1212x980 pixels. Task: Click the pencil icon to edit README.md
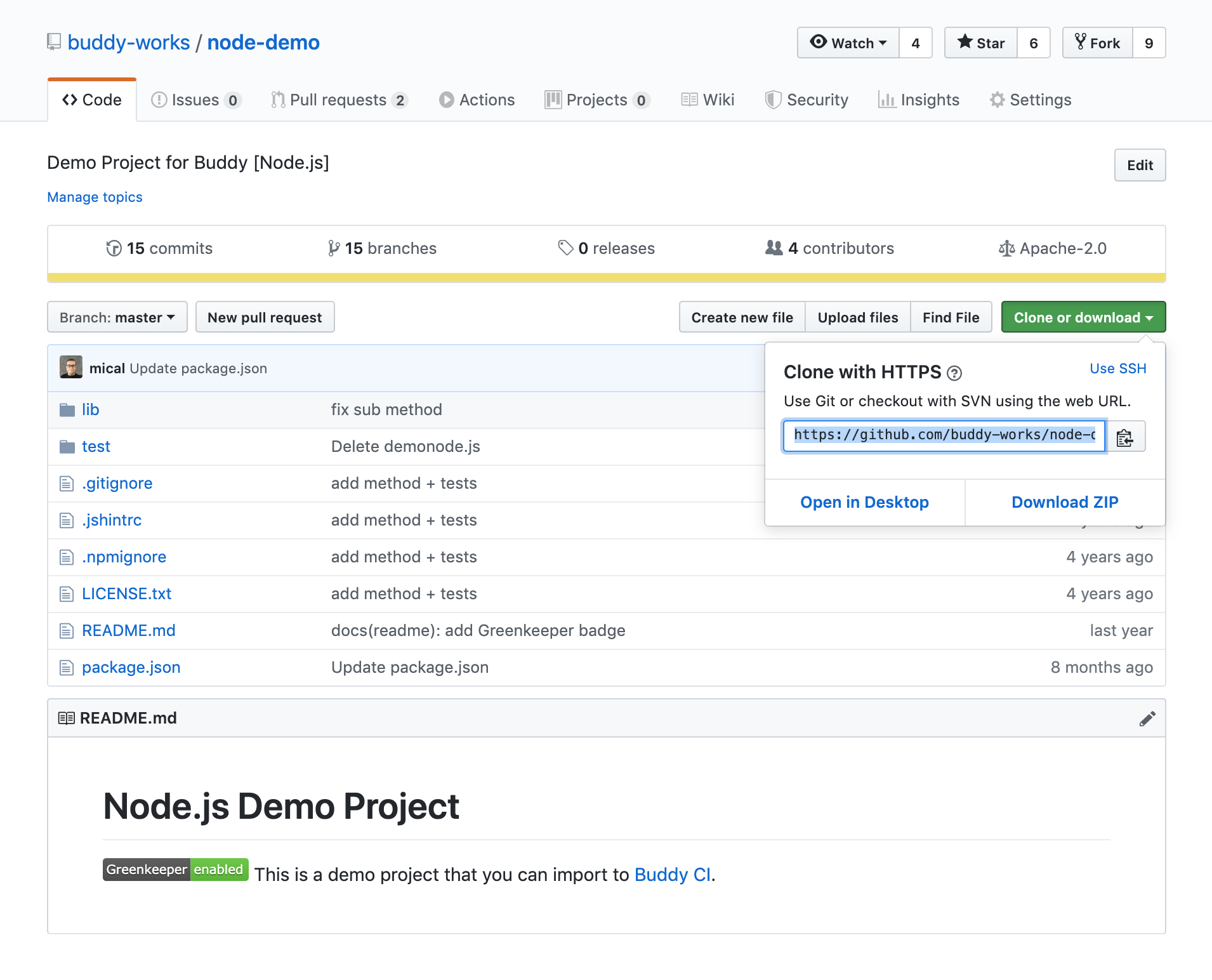[1147, 718]
